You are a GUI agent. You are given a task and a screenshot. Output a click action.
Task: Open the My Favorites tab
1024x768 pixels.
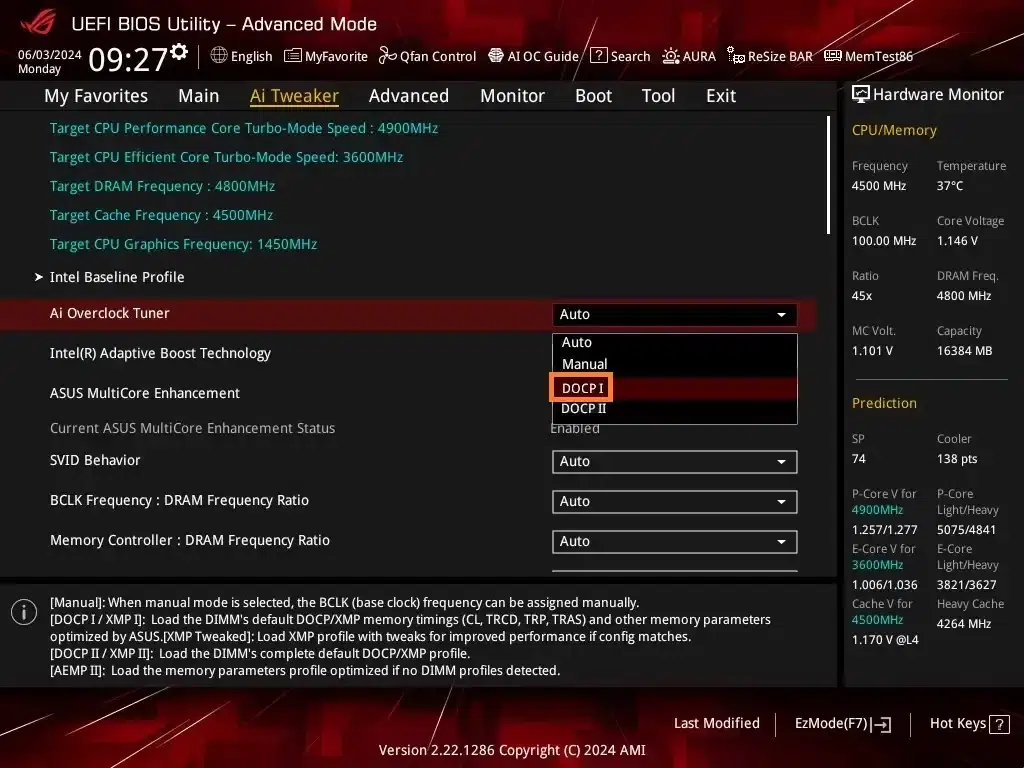click(x=96, y=96)
